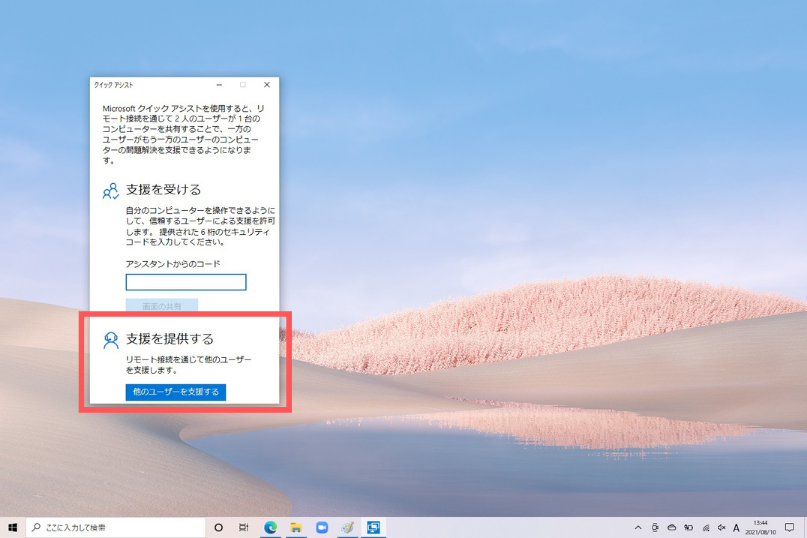Expand hidden system tray icons chevron
This screenshot has width=807, height=538.
click(638, 528)
